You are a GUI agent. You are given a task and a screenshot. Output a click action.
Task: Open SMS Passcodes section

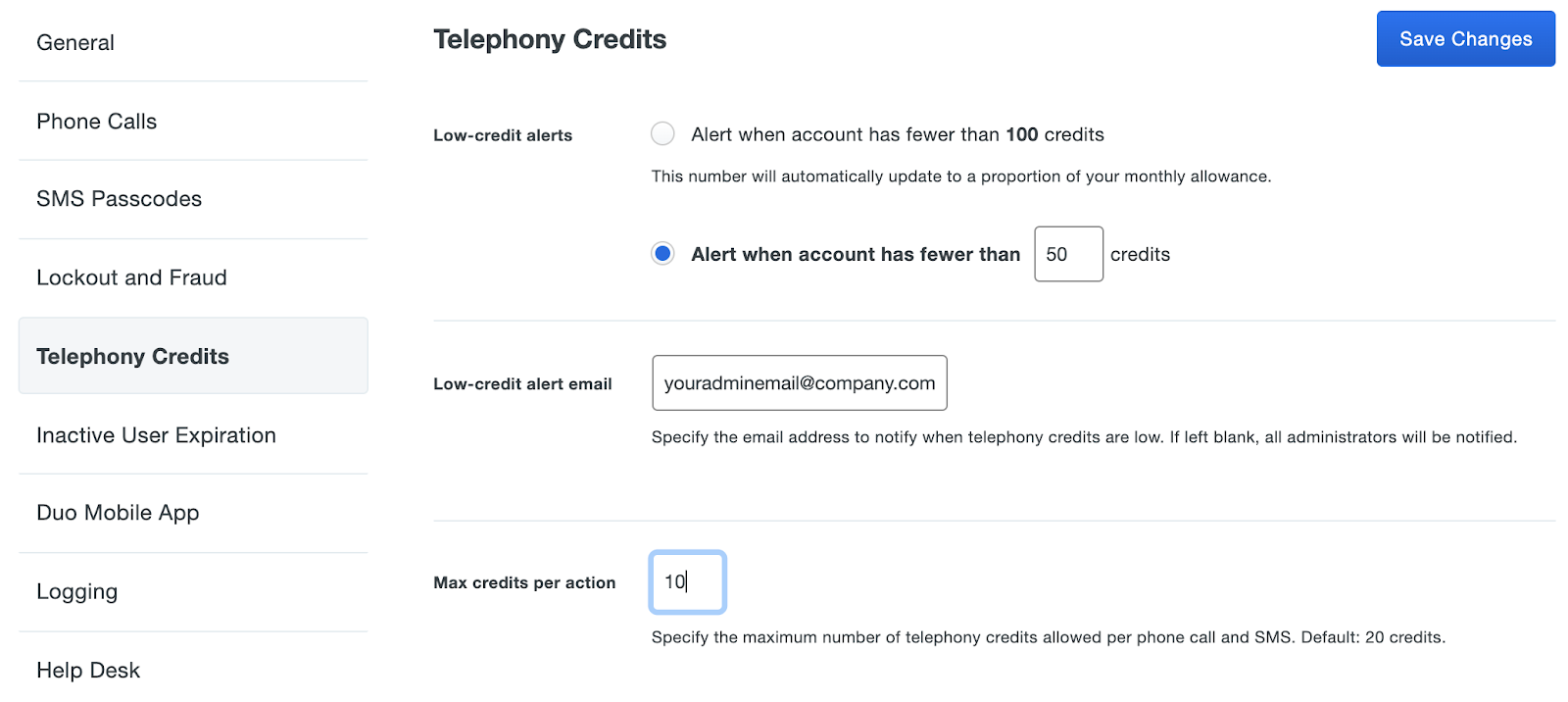[x=193, y=199]
